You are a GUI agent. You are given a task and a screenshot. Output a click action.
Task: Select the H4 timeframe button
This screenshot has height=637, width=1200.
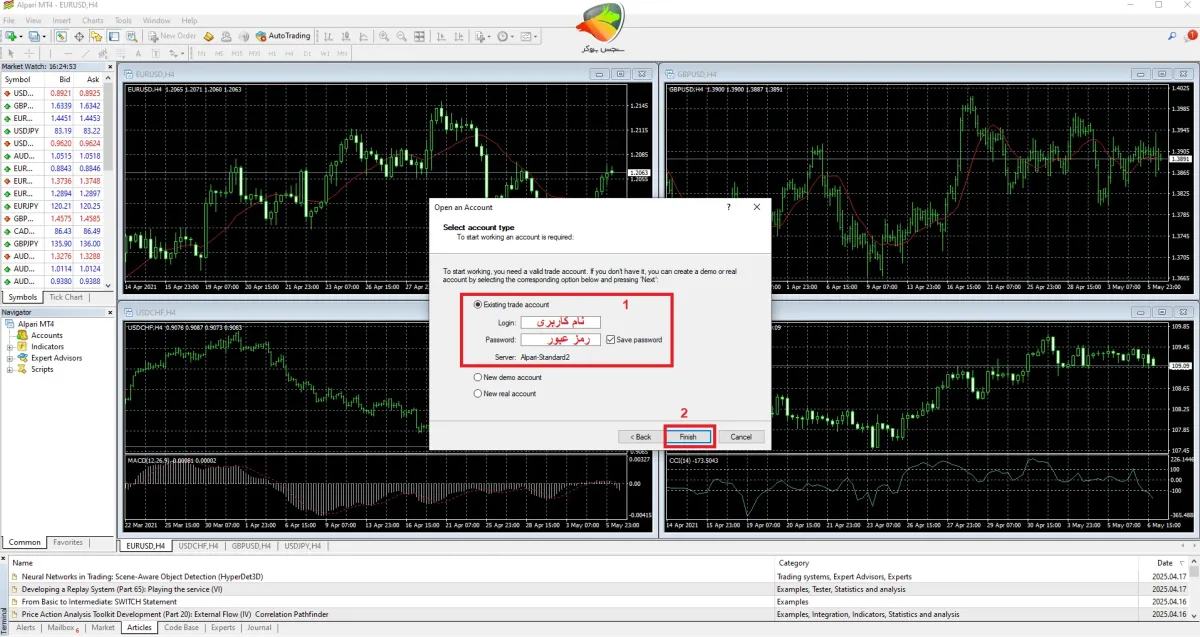(289, 53)
